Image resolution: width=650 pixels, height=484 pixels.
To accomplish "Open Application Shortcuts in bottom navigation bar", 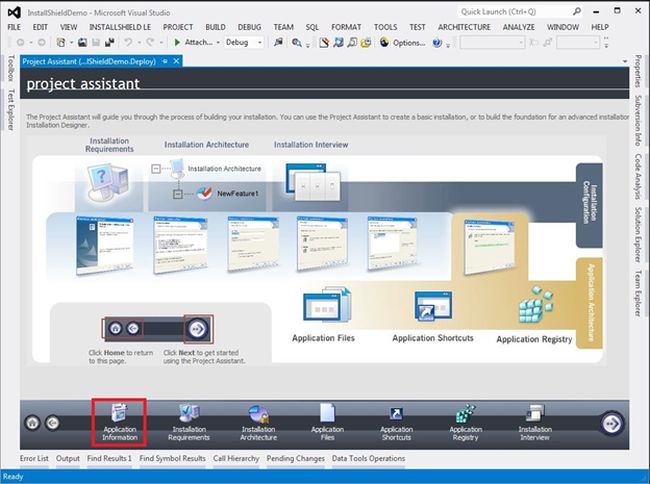I will (396, 423).
